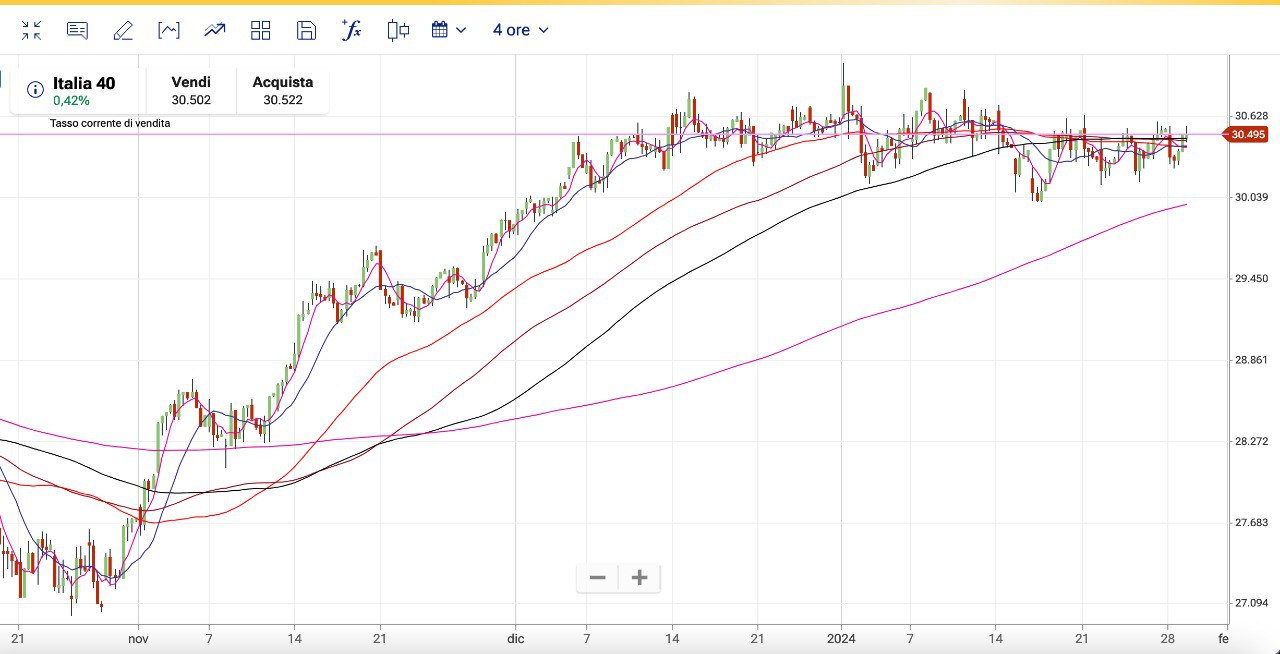Viewport: 1280px width, 654px height.
Task: Select the pencil drawing tool
Action: tap(123, 30)
